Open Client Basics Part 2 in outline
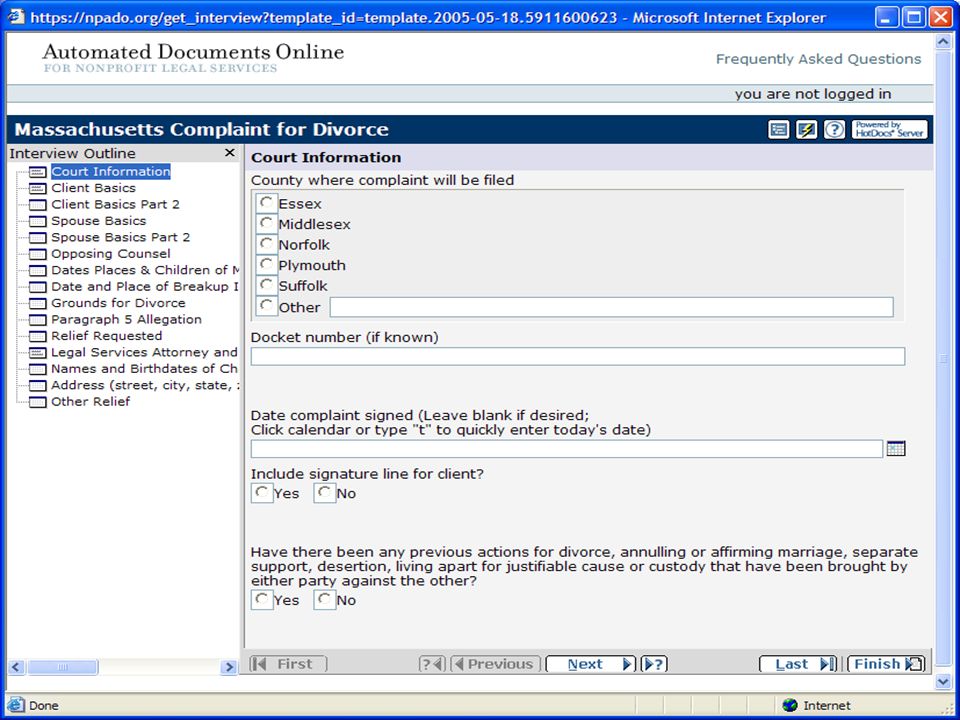 pos(115,204)
